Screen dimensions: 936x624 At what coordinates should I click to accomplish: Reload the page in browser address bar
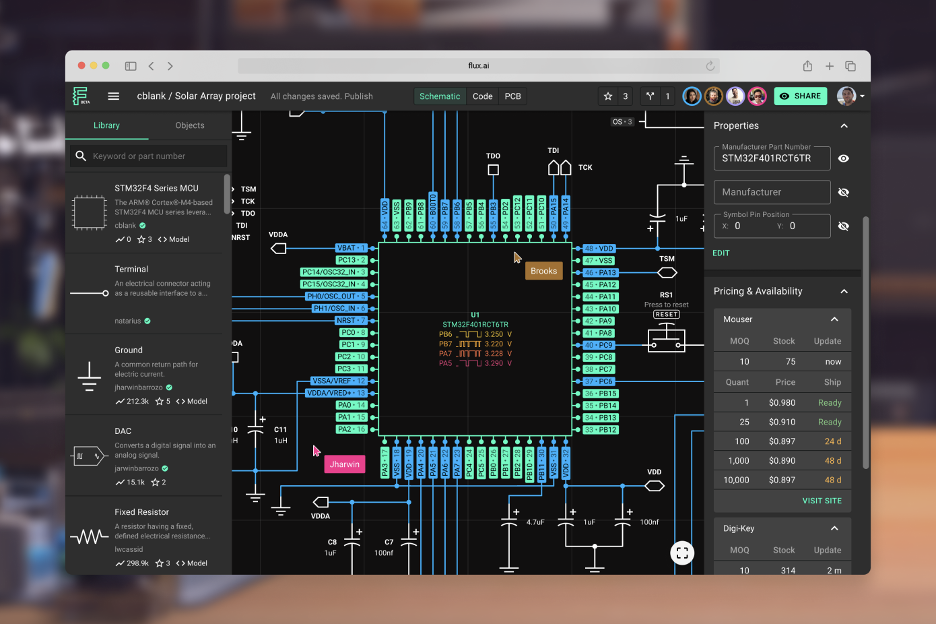pos(710,66)
